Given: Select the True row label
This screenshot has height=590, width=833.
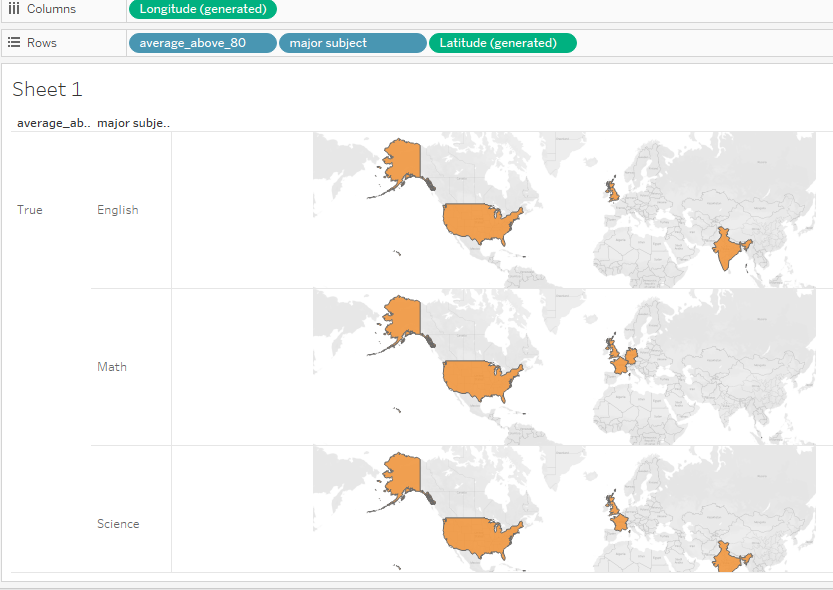Looking at the screenshot, I should coord(30,210).
